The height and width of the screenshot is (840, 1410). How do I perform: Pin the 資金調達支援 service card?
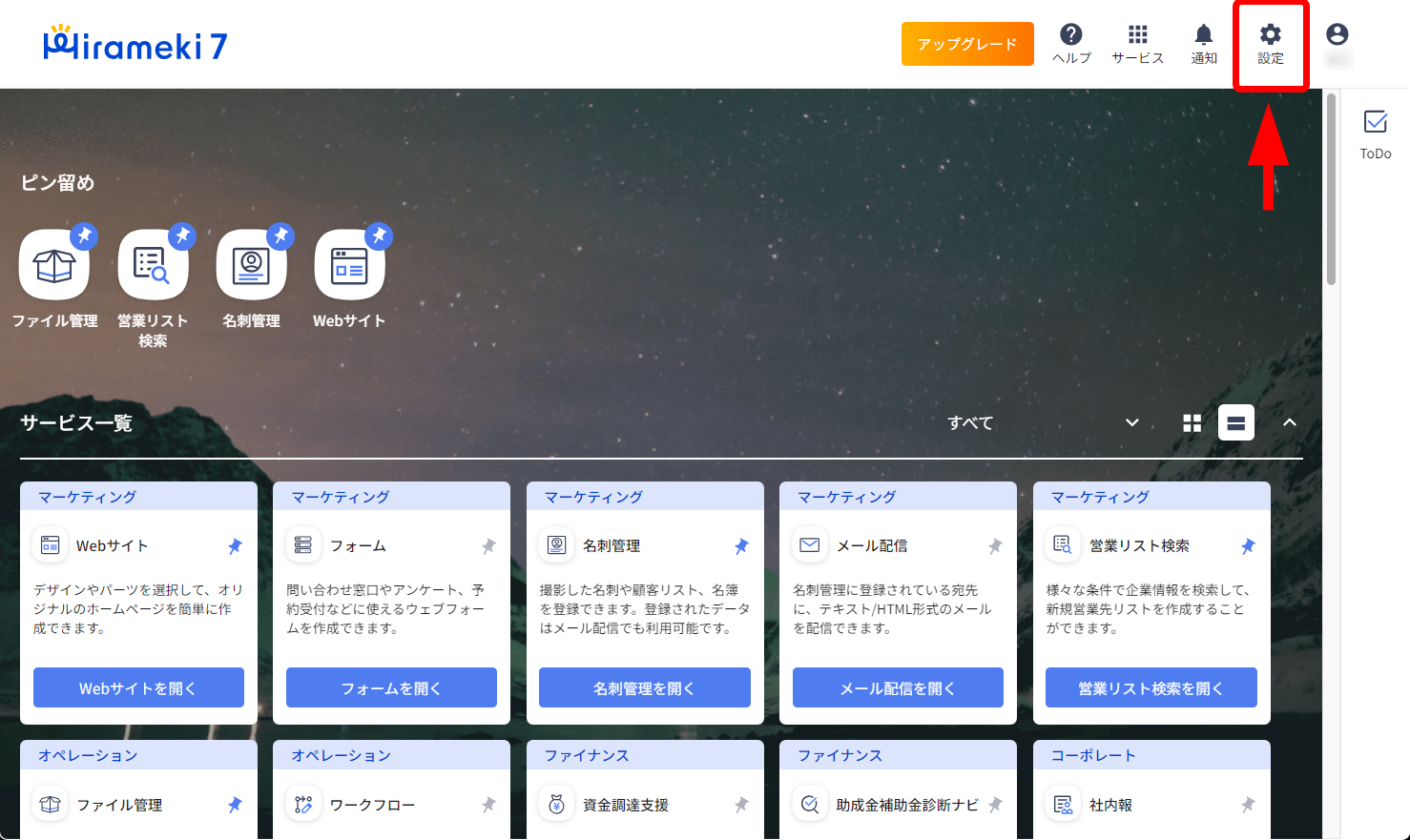[x=741, y=805]
